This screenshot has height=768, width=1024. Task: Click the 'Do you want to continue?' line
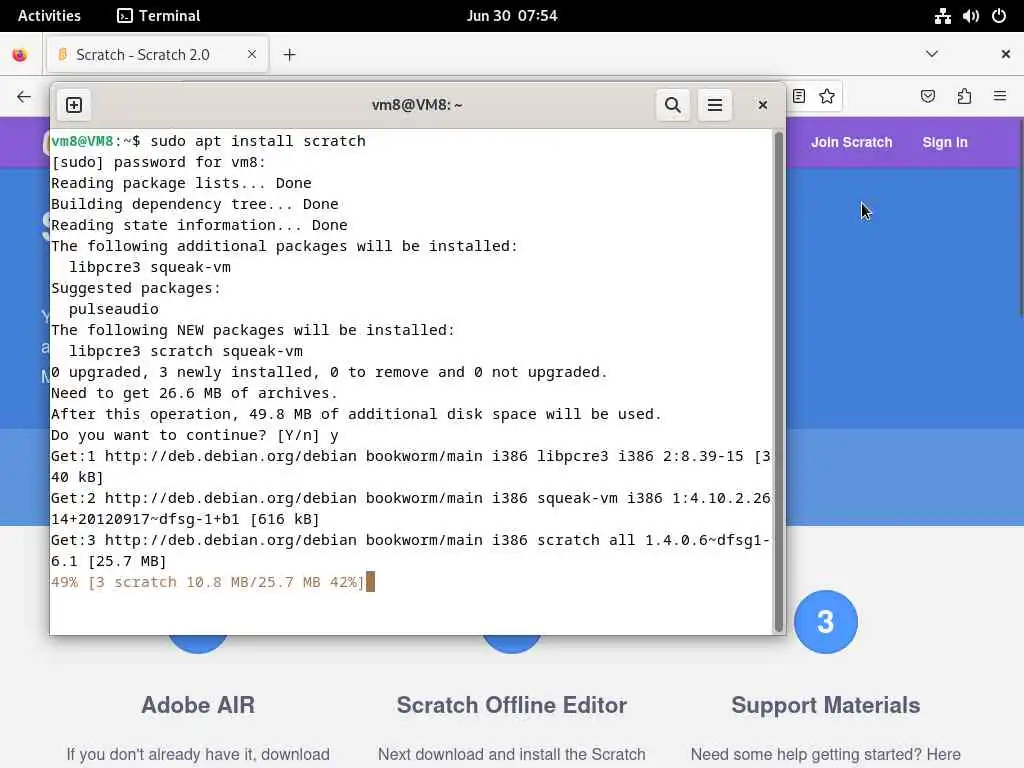(x=195, y=435)
